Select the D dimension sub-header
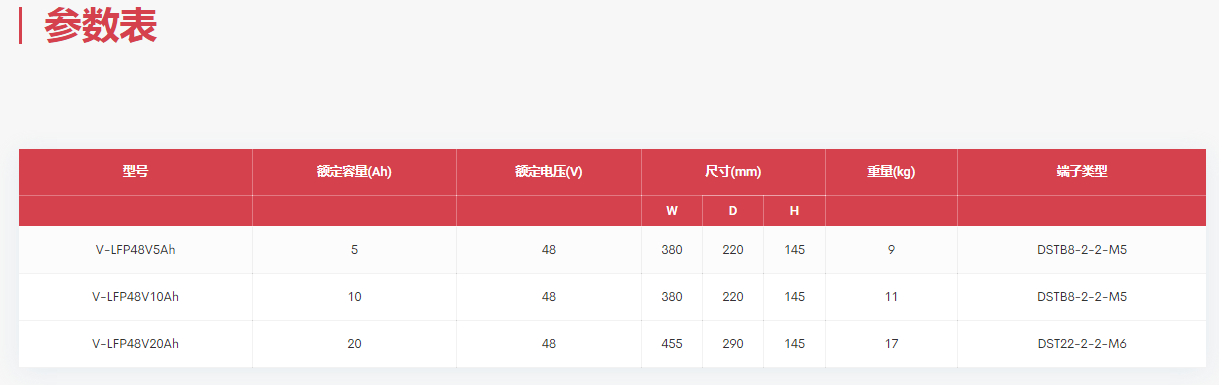 tap(733, 211)
